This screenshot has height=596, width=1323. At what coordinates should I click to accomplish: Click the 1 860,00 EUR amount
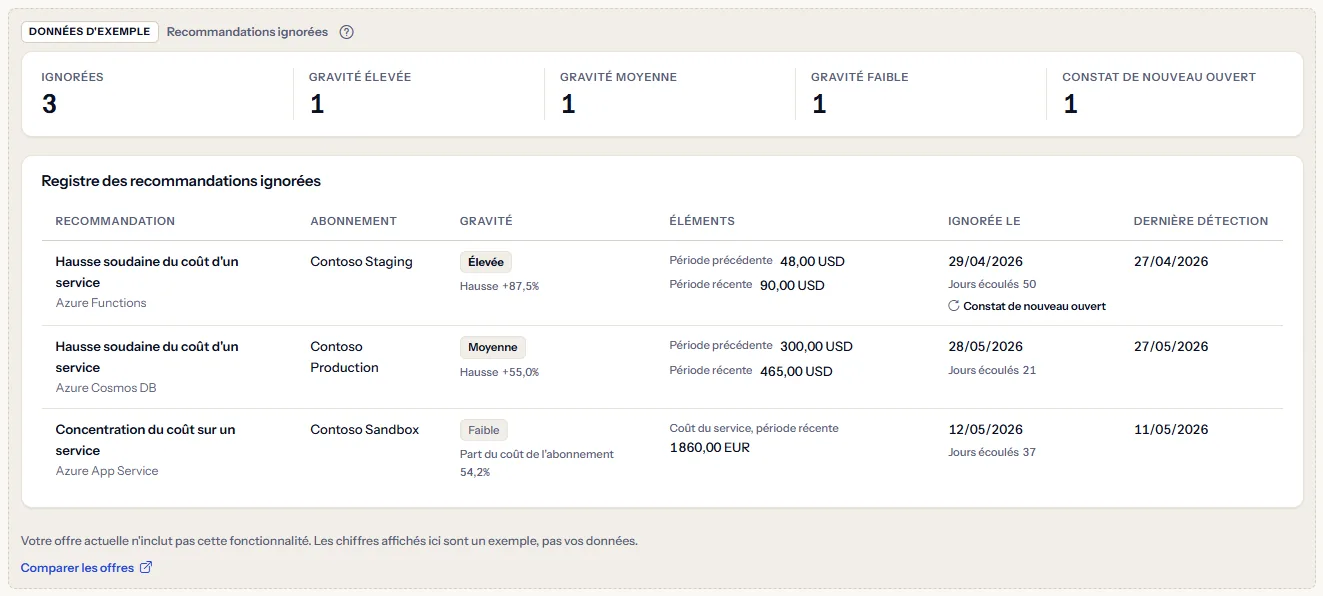point(709,448)
